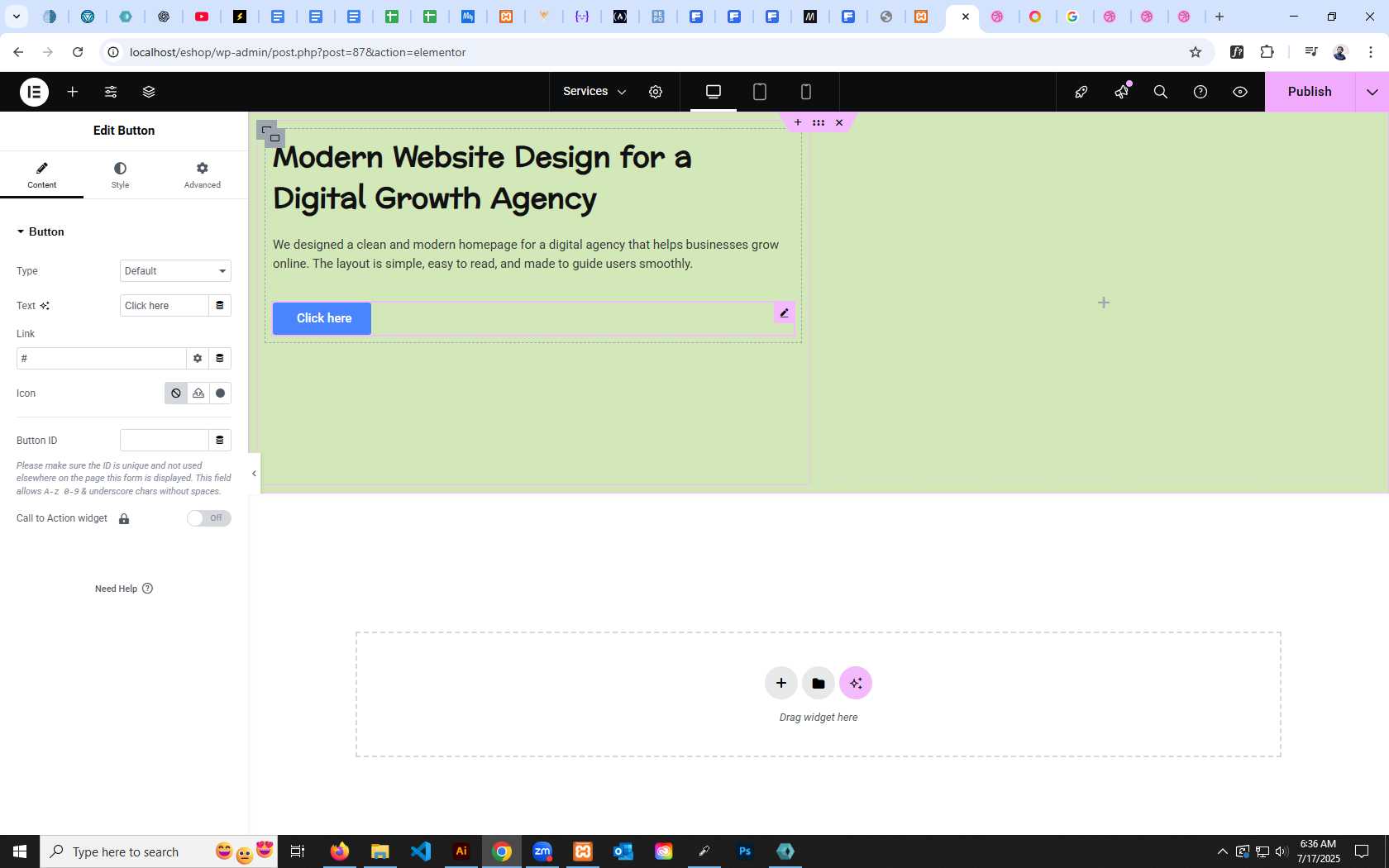The image size is (1389, 868).
Task: Switch to the Advanced tab
Action: tap(203, 175)
